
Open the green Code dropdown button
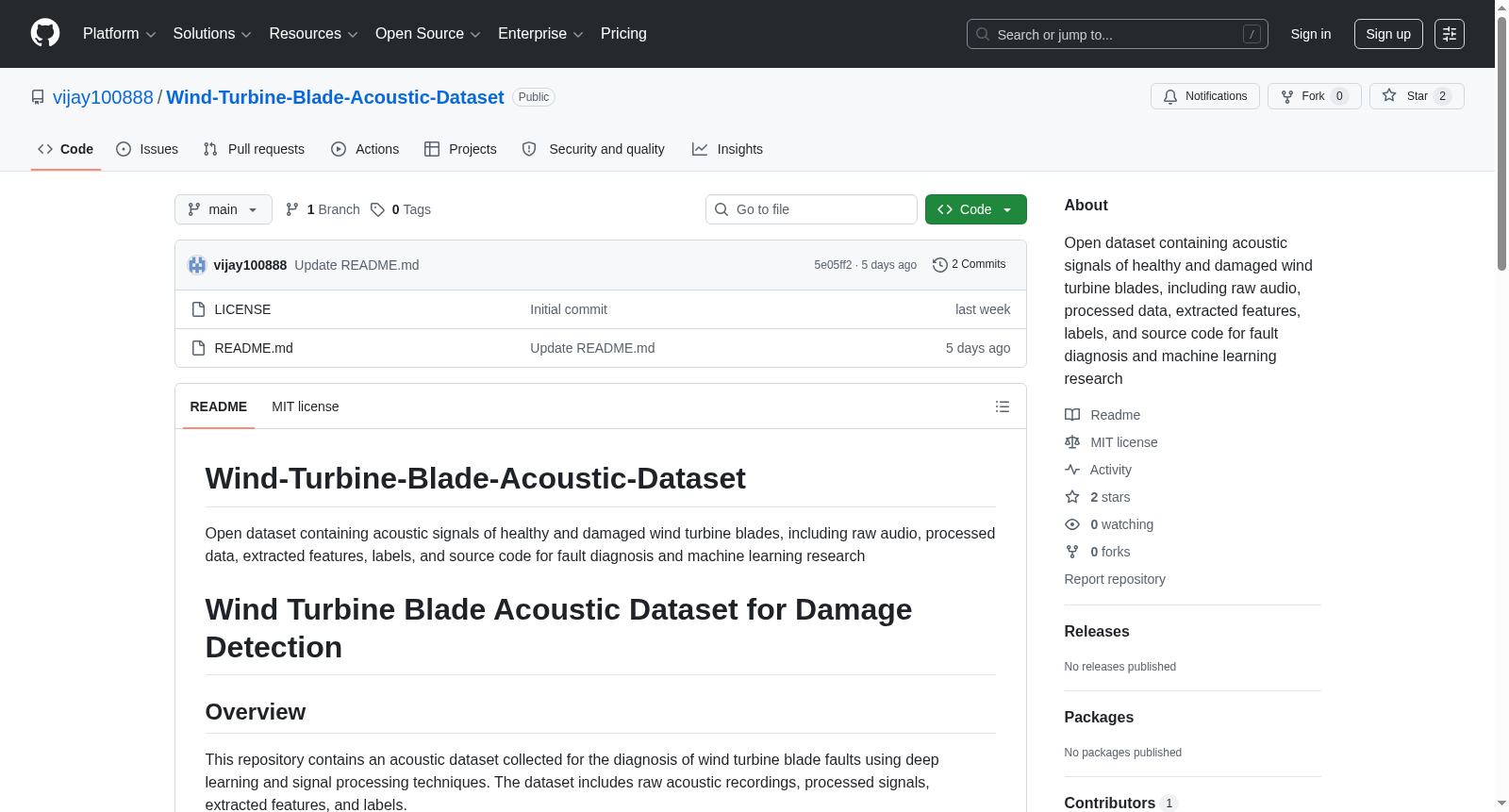[x=976, y=209]
